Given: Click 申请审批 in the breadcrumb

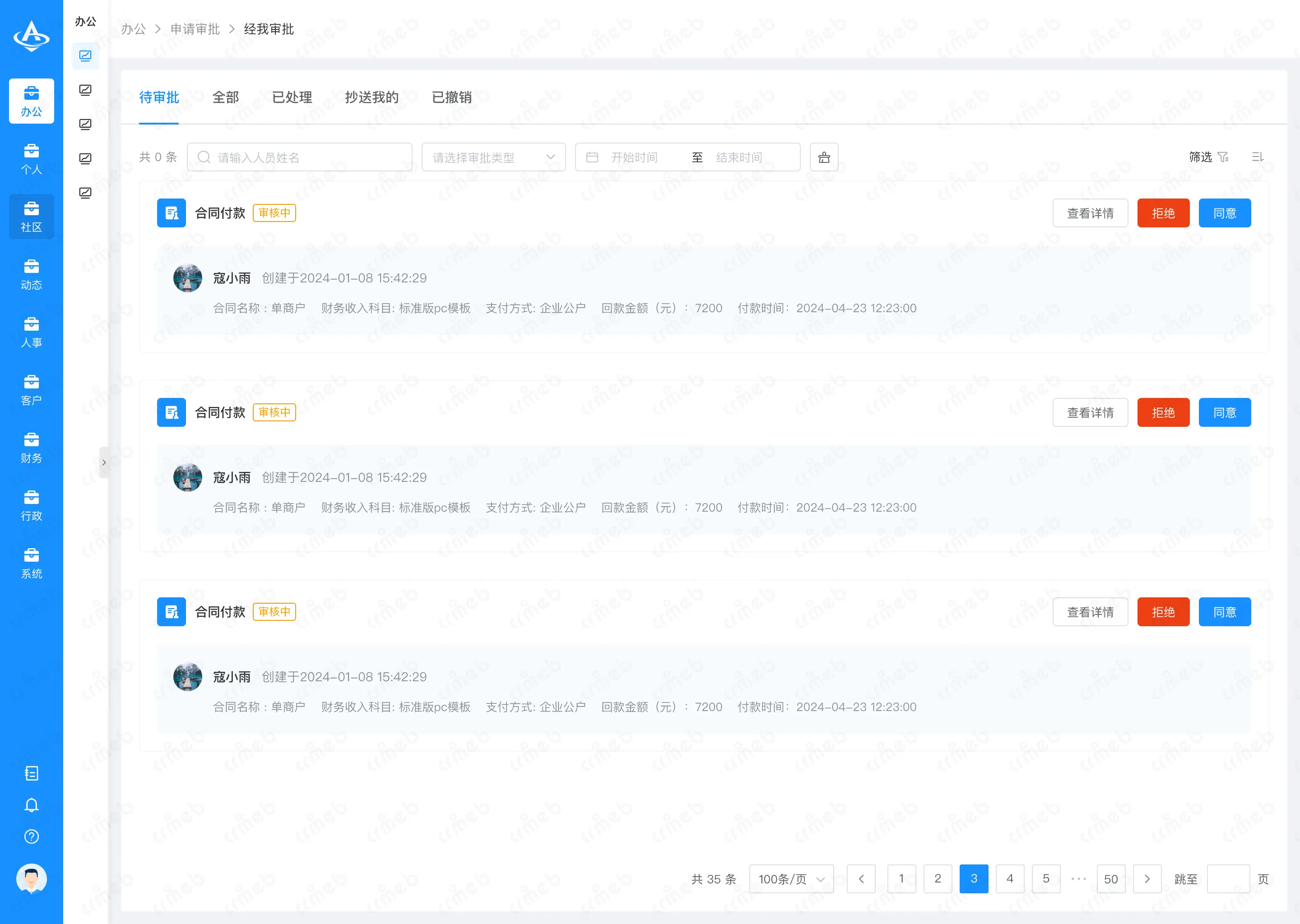Looking at the screenshot, I should pos(195,29).
